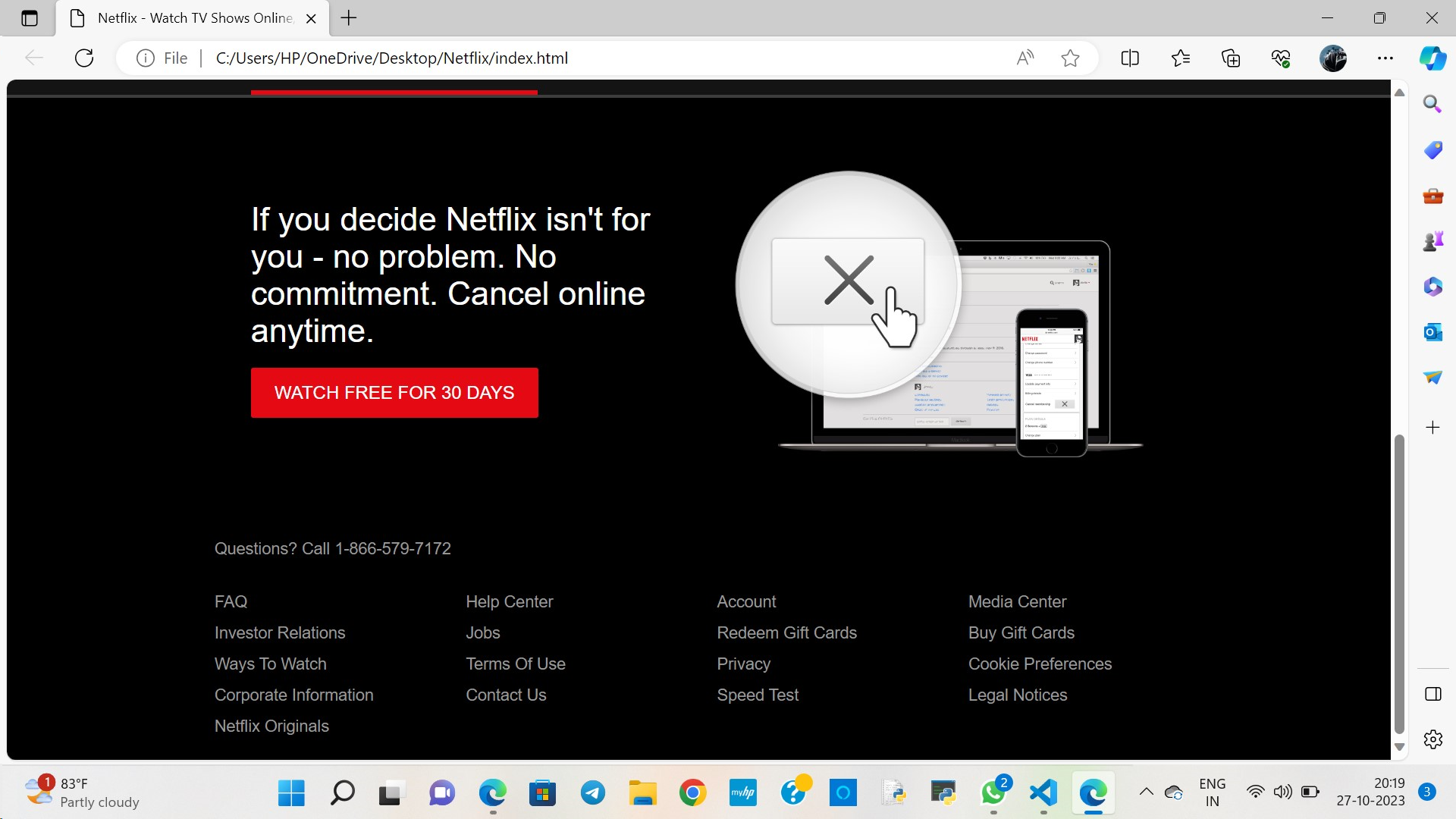Open the Microsoft 365 sidebar panel

pyautogui.click(x=1432, y=287)
